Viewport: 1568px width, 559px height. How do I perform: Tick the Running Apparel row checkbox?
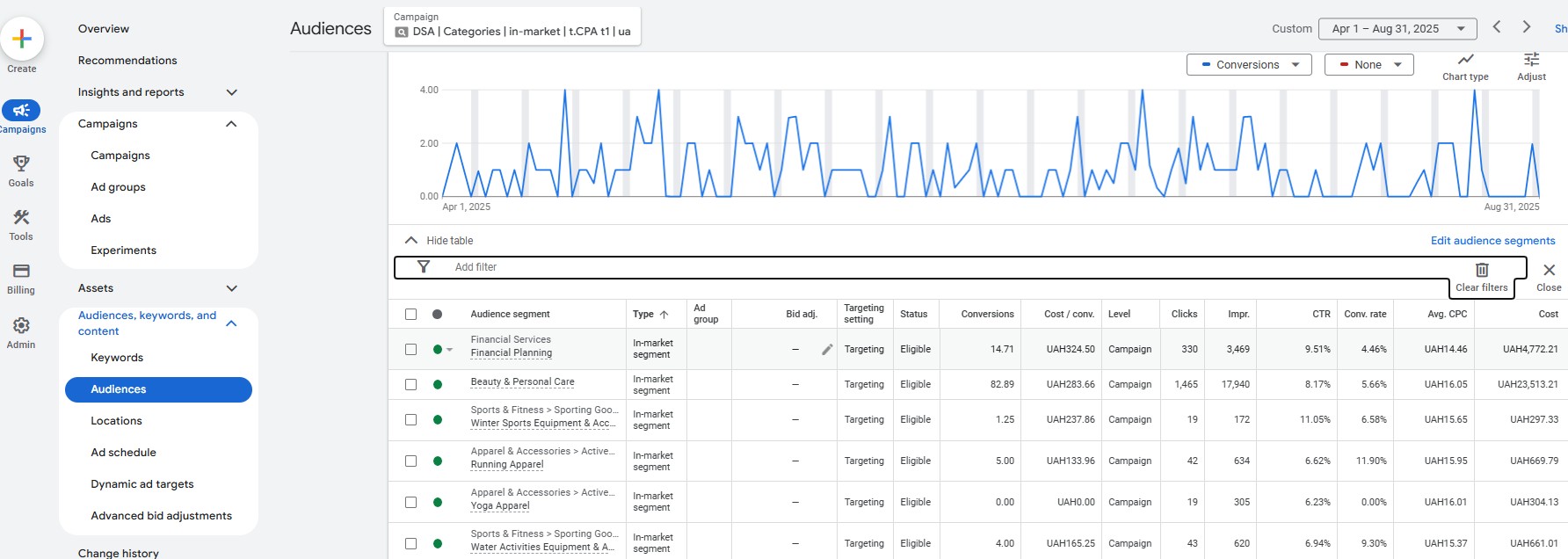point(410,461)
